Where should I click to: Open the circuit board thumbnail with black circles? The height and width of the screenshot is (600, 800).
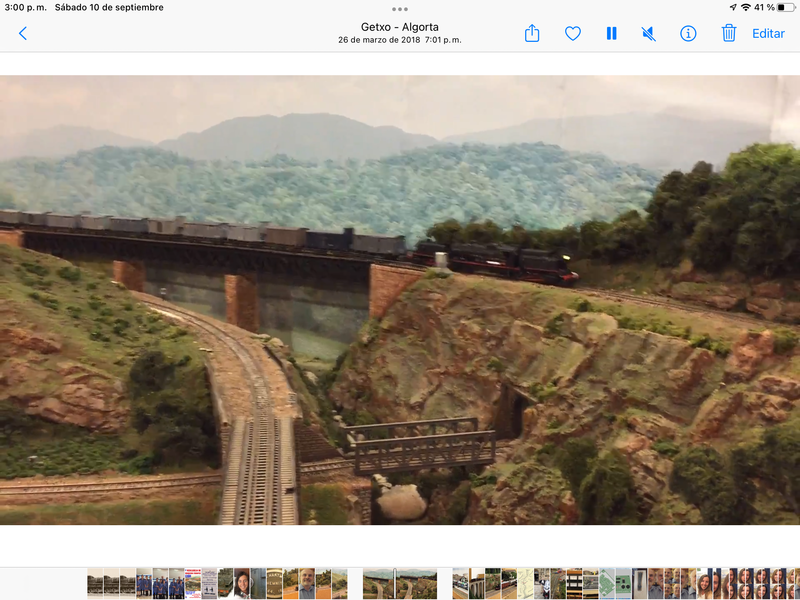623,583
